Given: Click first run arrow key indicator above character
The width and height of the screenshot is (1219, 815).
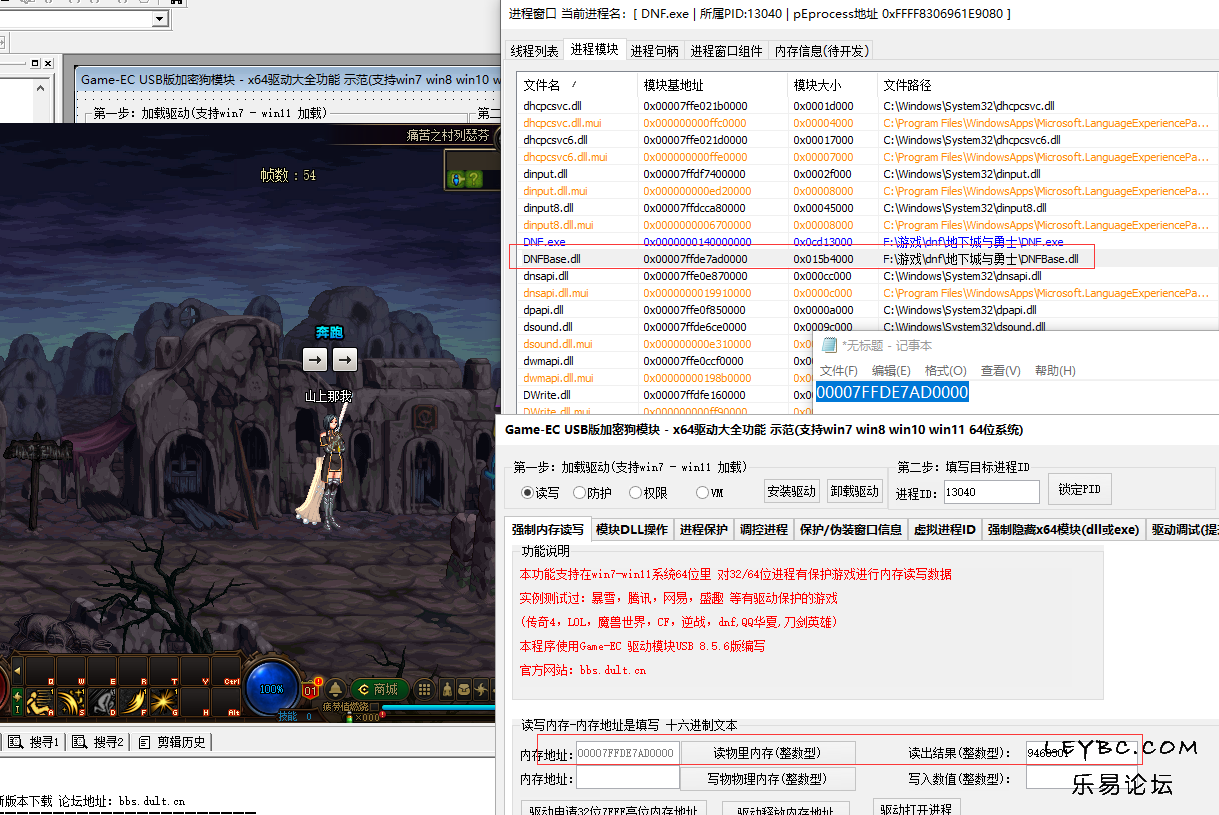Looking at the screenshot, I should tap(315, 359).
